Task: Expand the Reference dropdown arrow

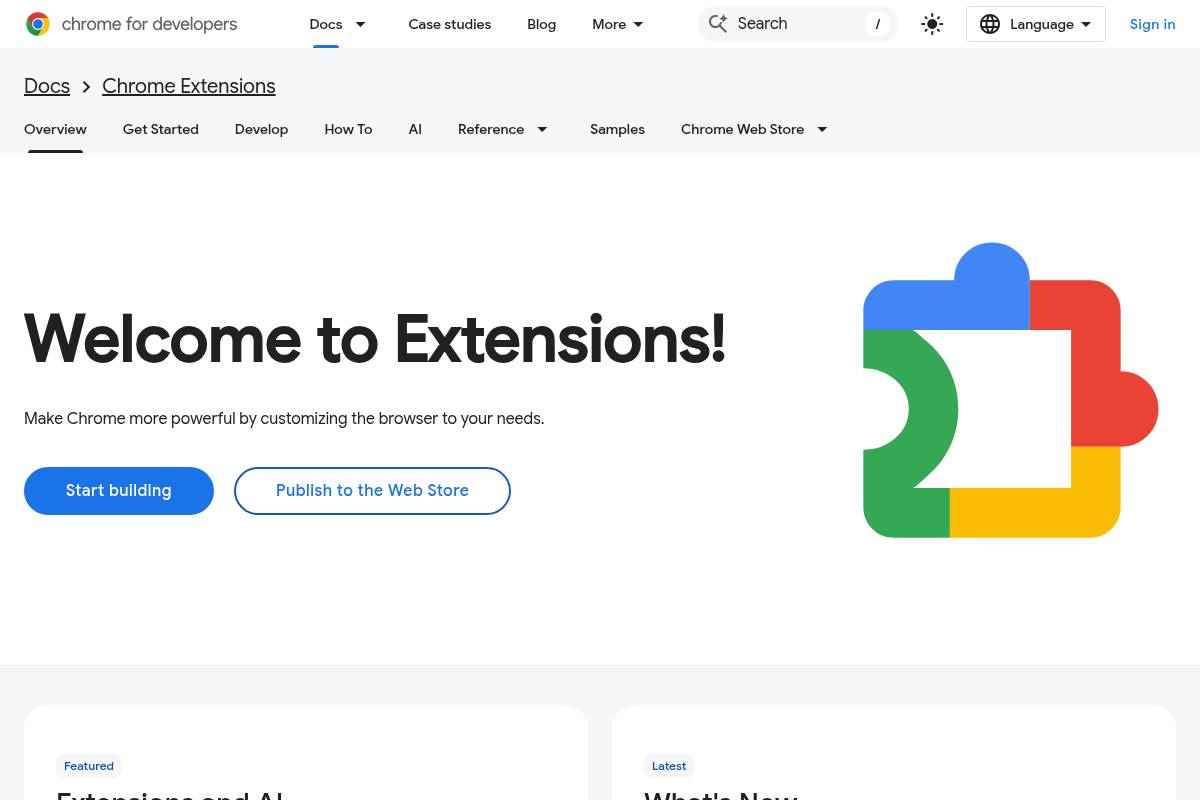Action: tap(542, 129)
